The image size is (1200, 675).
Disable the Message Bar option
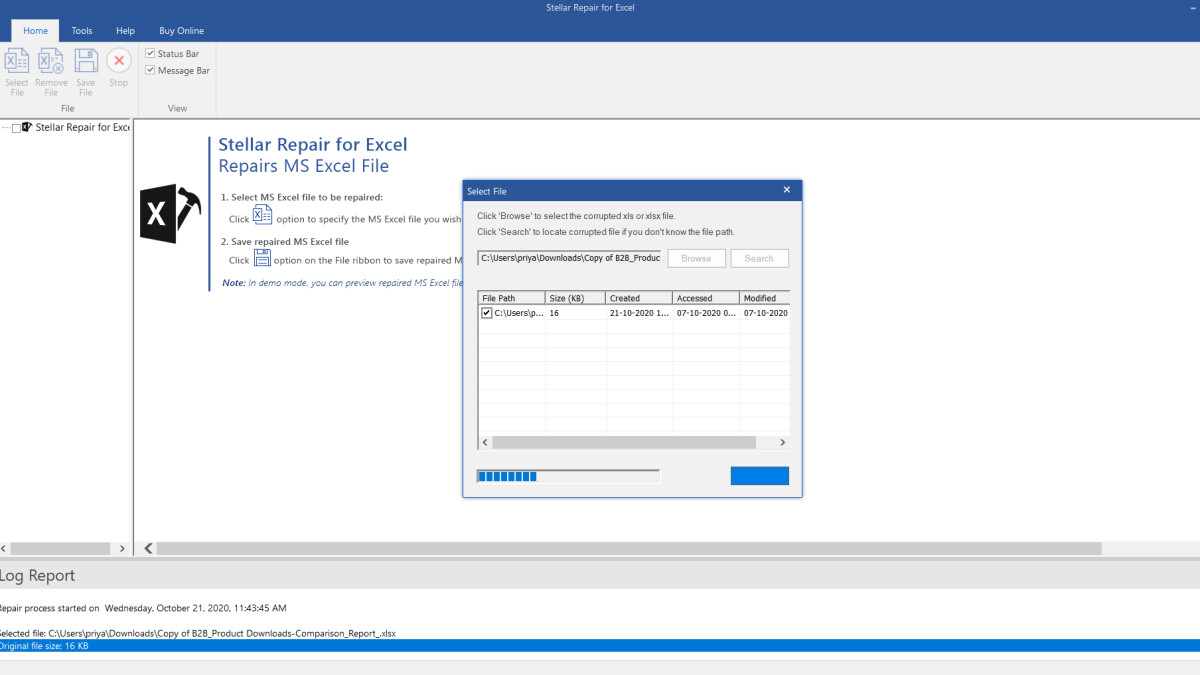pyautogui.click(x=150, y=70)
